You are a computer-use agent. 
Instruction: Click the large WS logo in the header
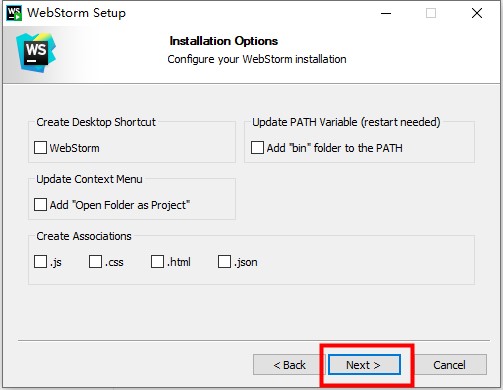coord(36,52)
